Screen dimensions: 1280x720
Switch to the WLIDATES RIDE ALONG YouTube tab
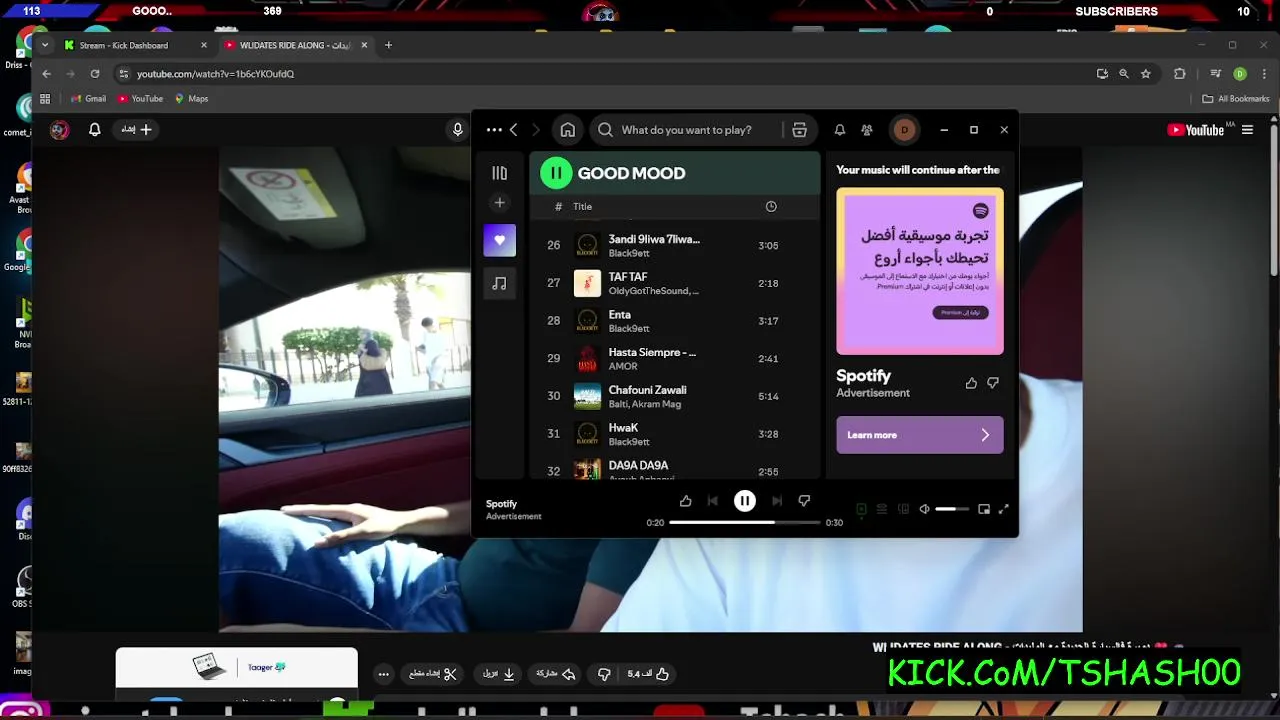tap(296, 45)
